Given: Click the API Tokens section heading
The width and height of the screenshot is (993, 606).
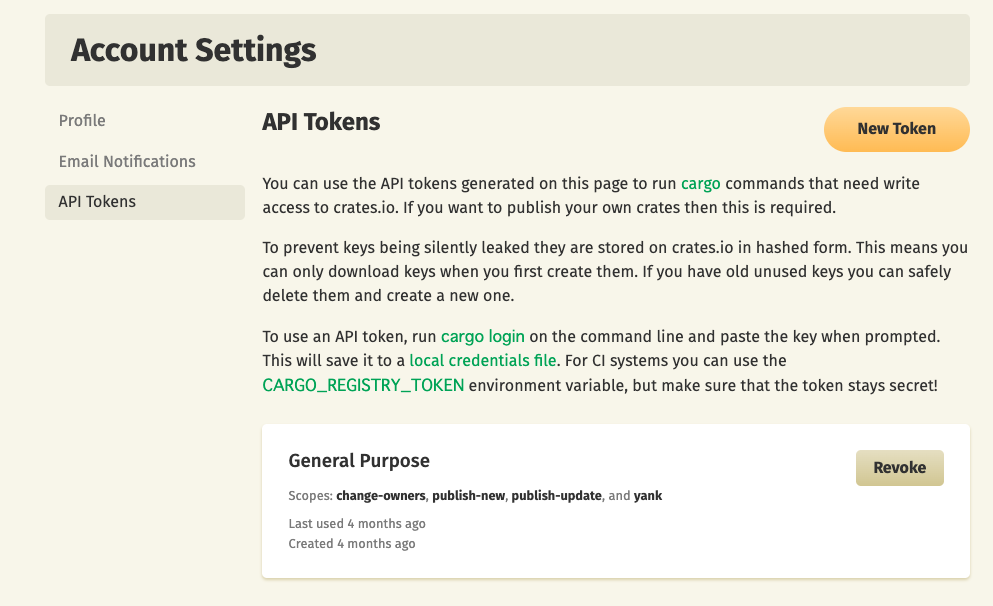Looking at the screenshot, I should point(321,122).
